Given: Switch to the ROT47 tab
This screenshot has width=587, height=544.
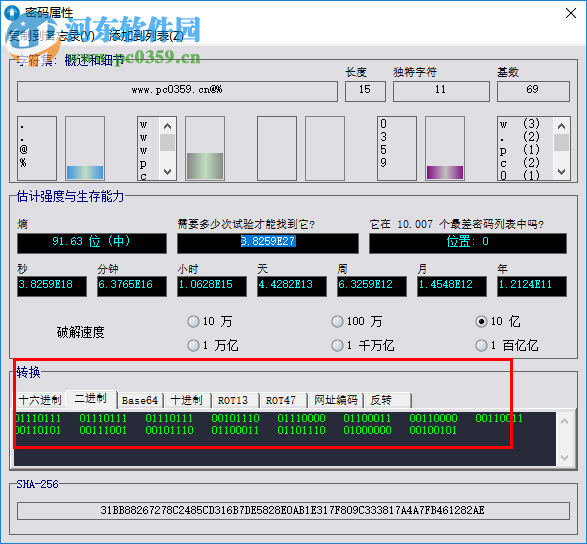Looking at the screenshot, I should coord(283,400).
